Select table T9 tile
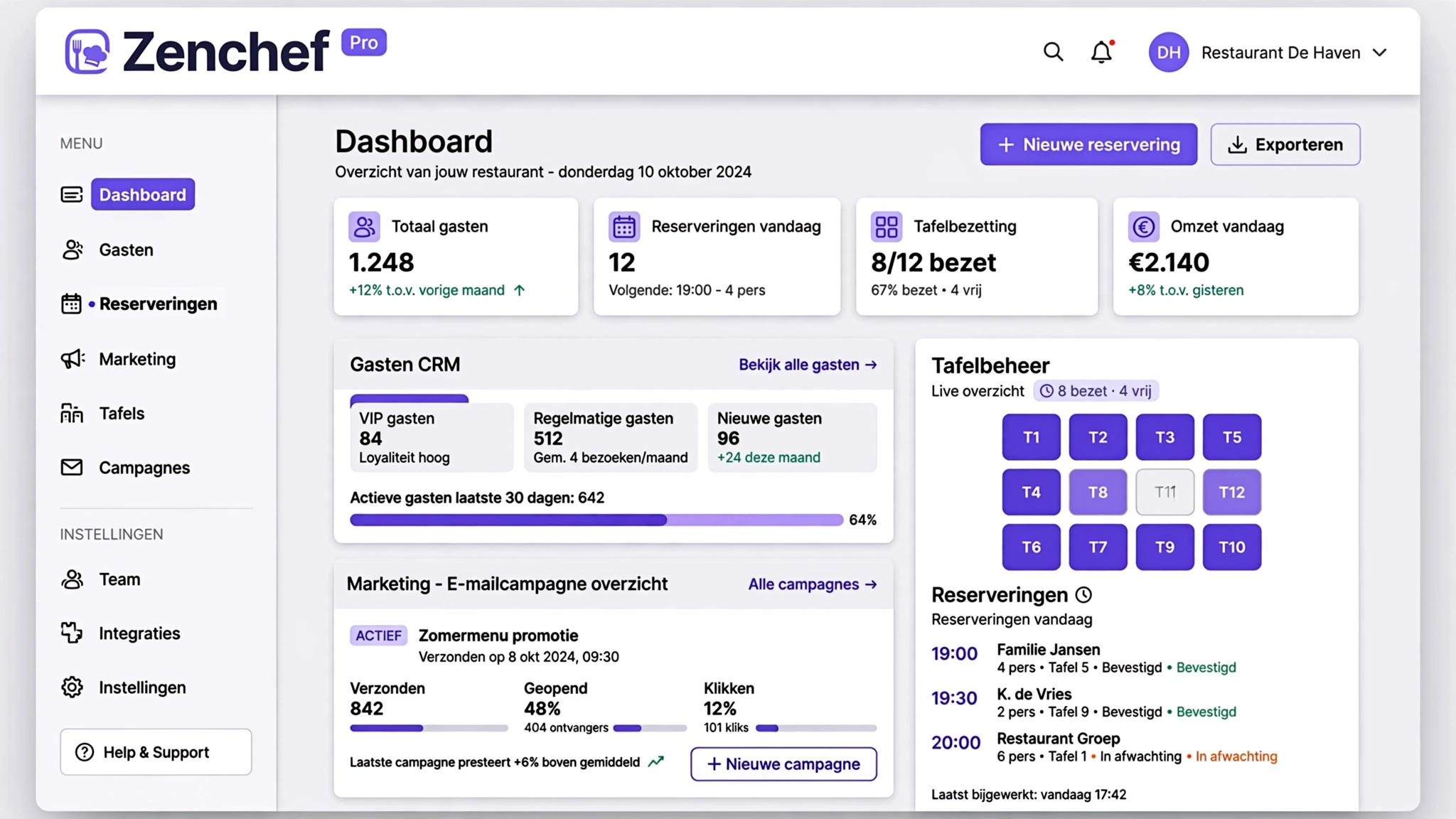Viewport: 1456px width, 819px height. 1165,547
